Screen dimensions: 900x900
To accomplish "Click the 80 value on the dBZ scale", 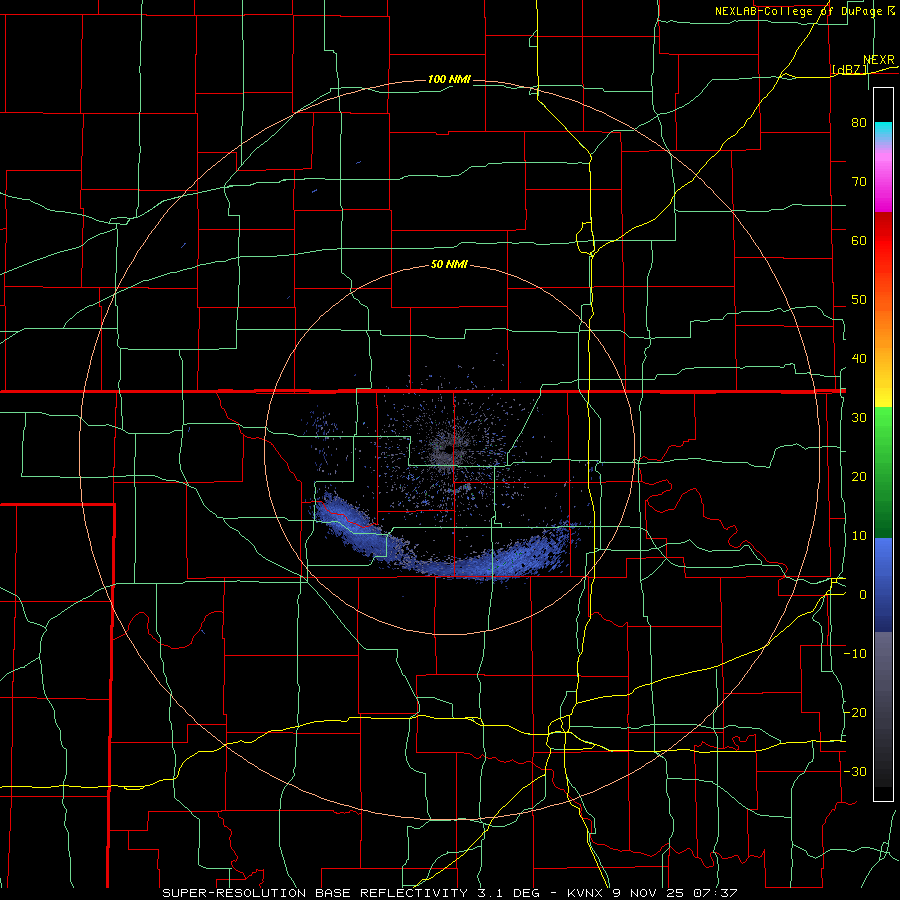I will tap(859, 122).
